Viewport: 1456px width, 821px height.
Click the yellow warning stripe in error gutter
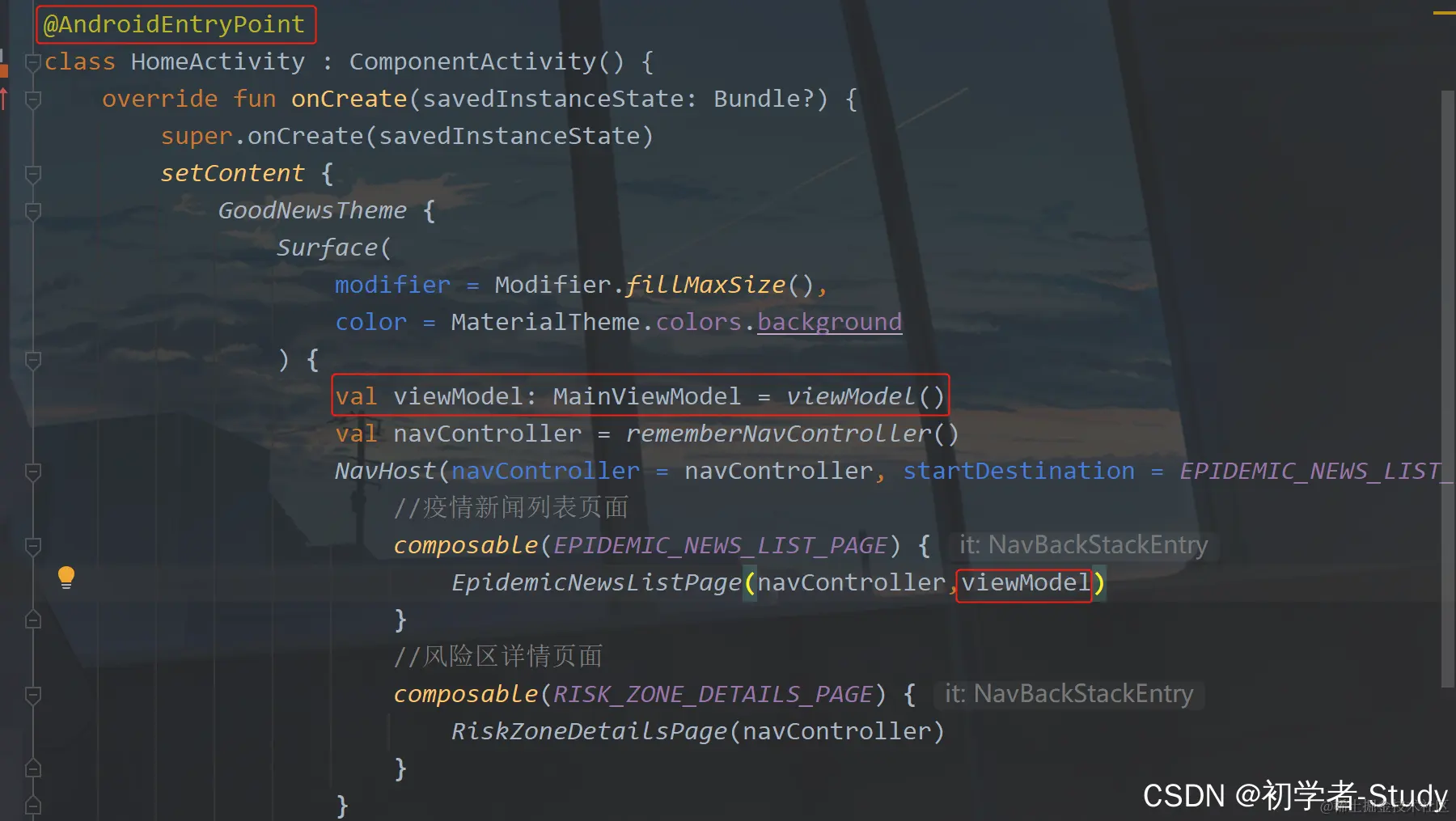[1444, 13]
